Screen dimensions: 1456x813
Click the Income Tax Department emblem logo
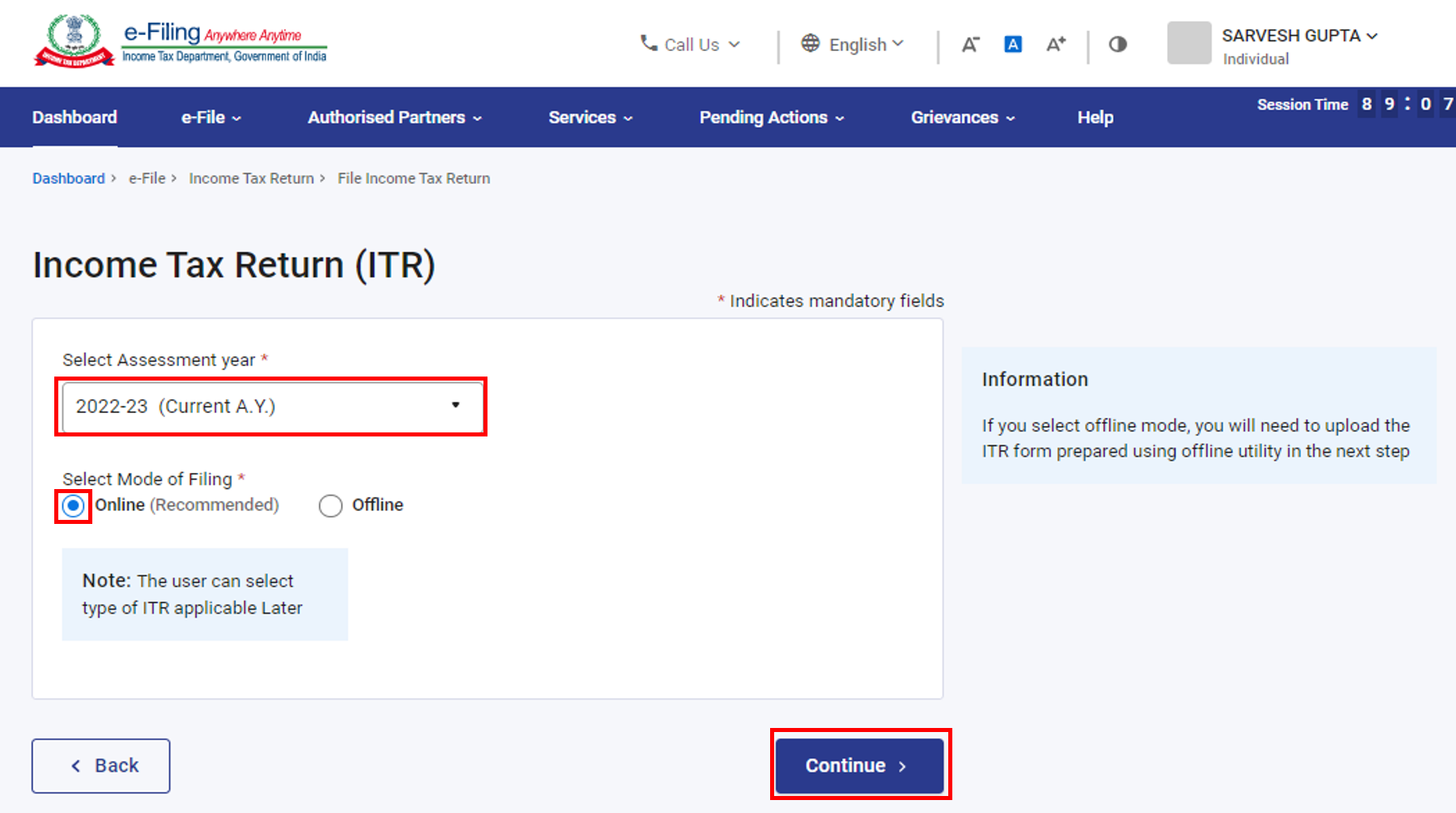pos(74,41)
